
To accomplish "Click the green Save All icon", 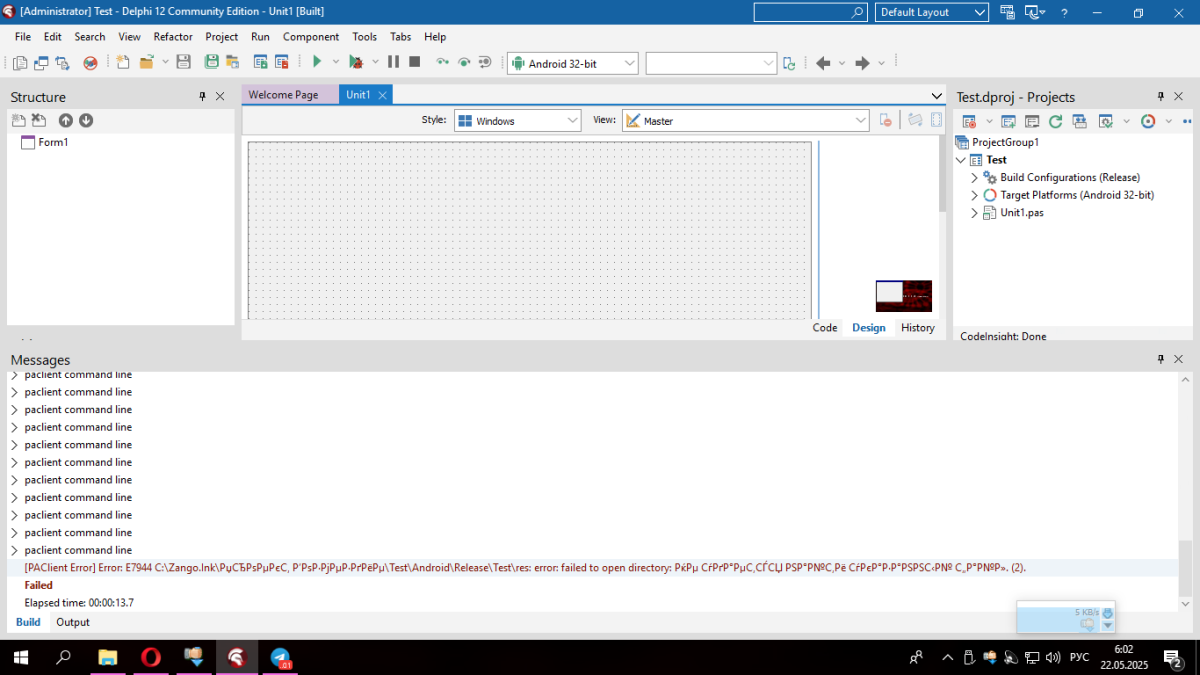I will click(211, 62).
